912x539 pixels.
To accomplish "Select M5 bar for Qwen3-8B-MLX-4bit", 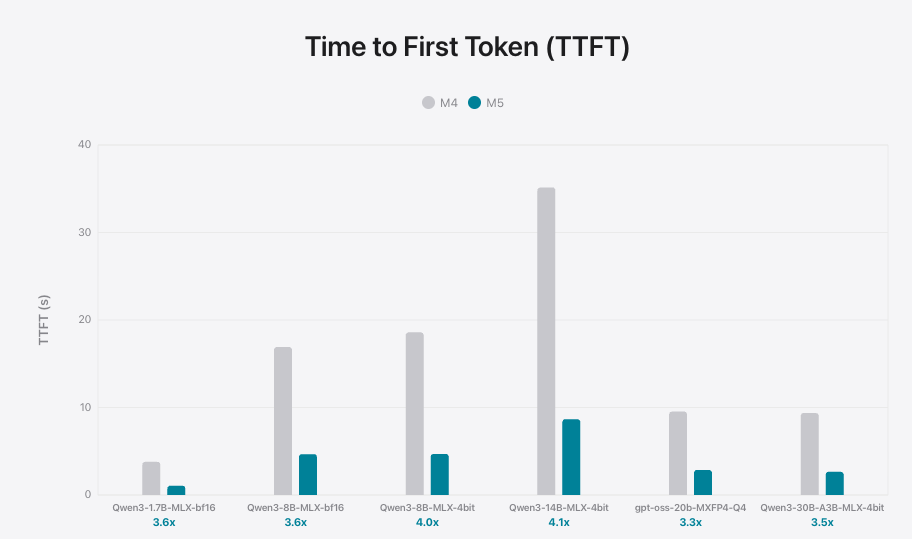I will click(x=439, y=475).
